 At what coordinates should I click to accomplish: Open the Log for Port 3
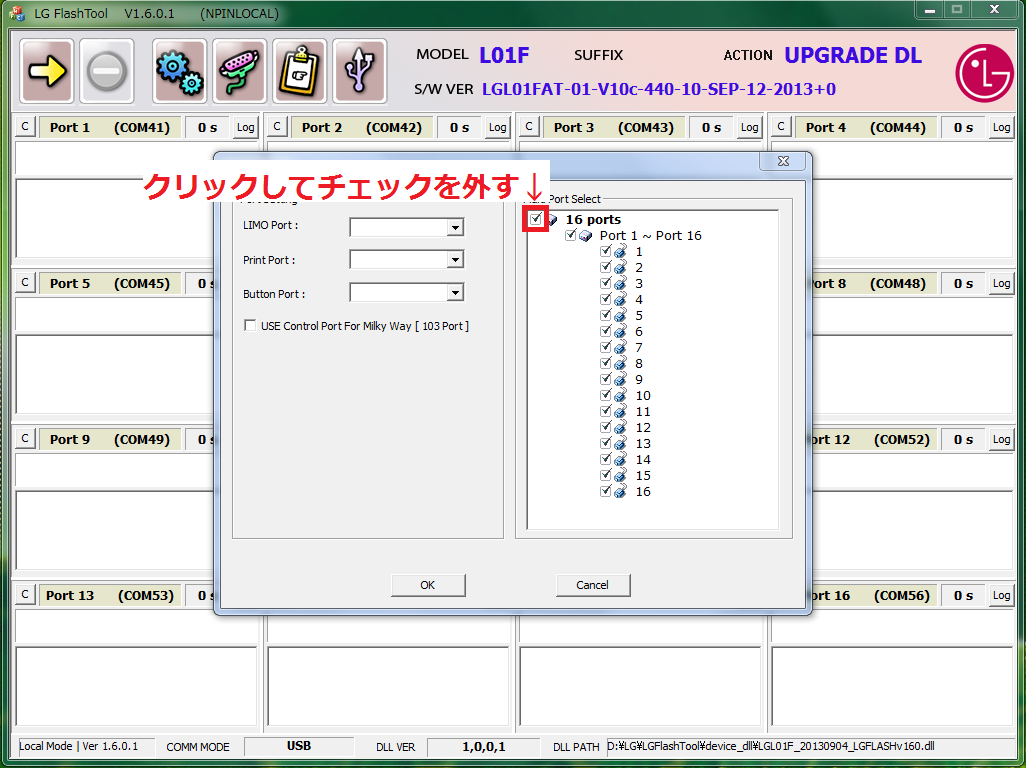750,128
